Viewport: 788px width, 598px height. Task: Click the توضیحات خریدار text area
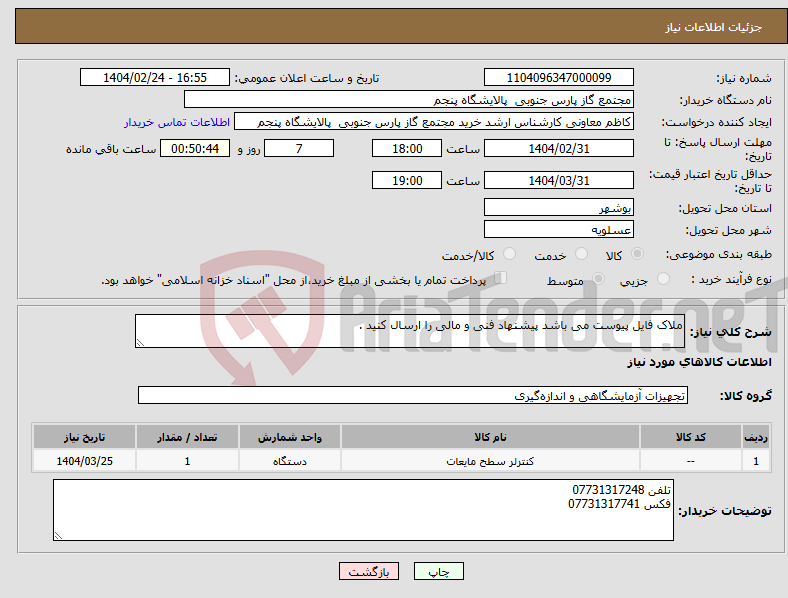[363, 510]
